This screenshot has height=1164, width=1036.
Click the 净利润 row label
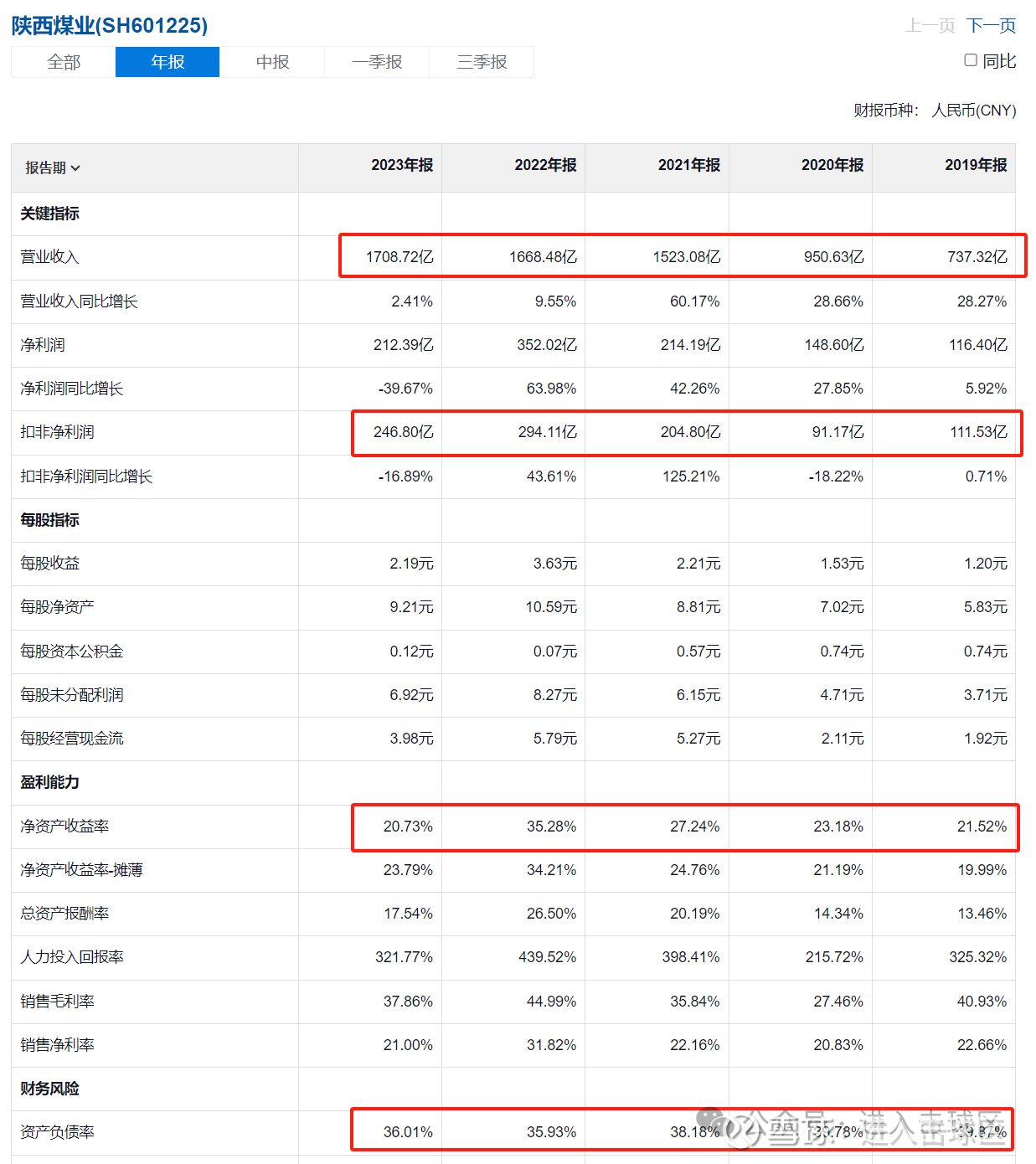[x=43, y=345]
